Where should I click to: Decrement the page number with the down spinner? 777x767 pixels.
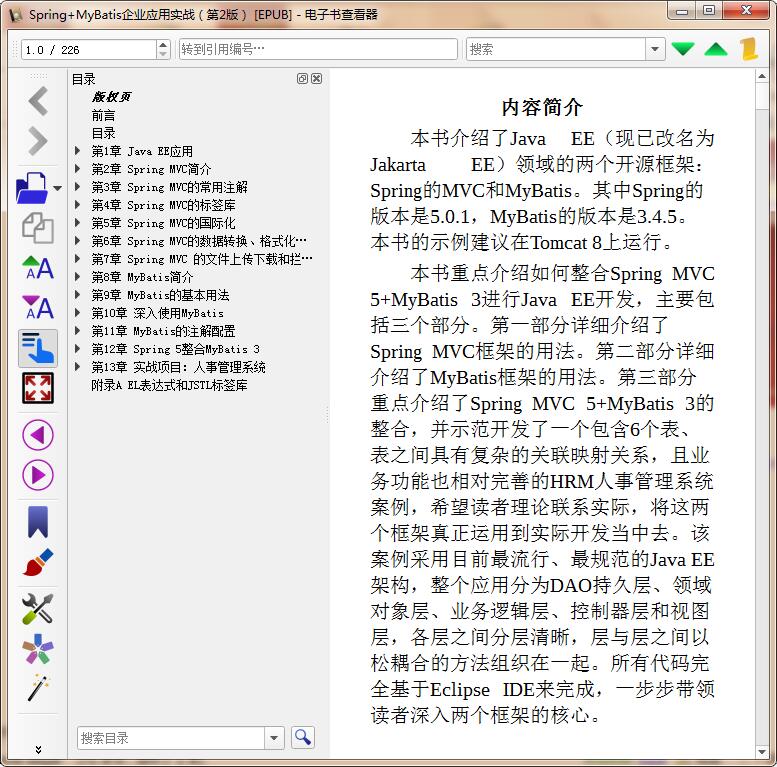[x=163, y=55]
